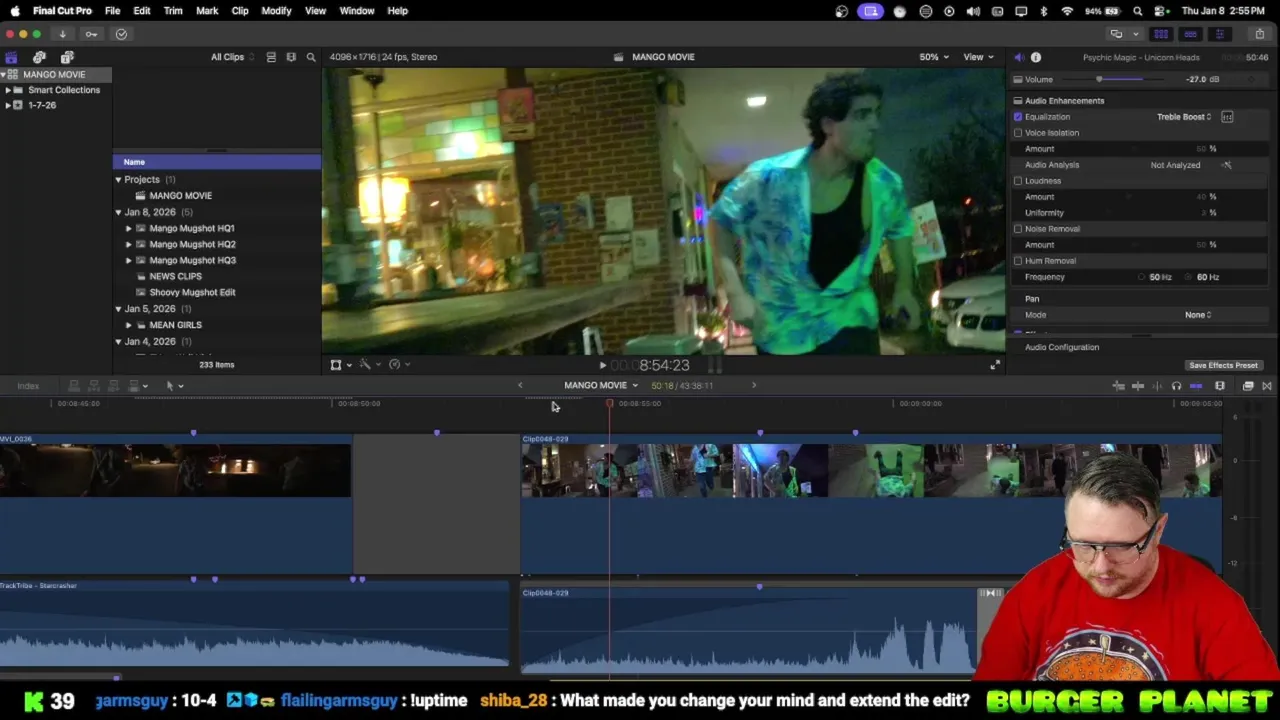Collapse the Jan 8, 2026 group

(x=118, y=212)
